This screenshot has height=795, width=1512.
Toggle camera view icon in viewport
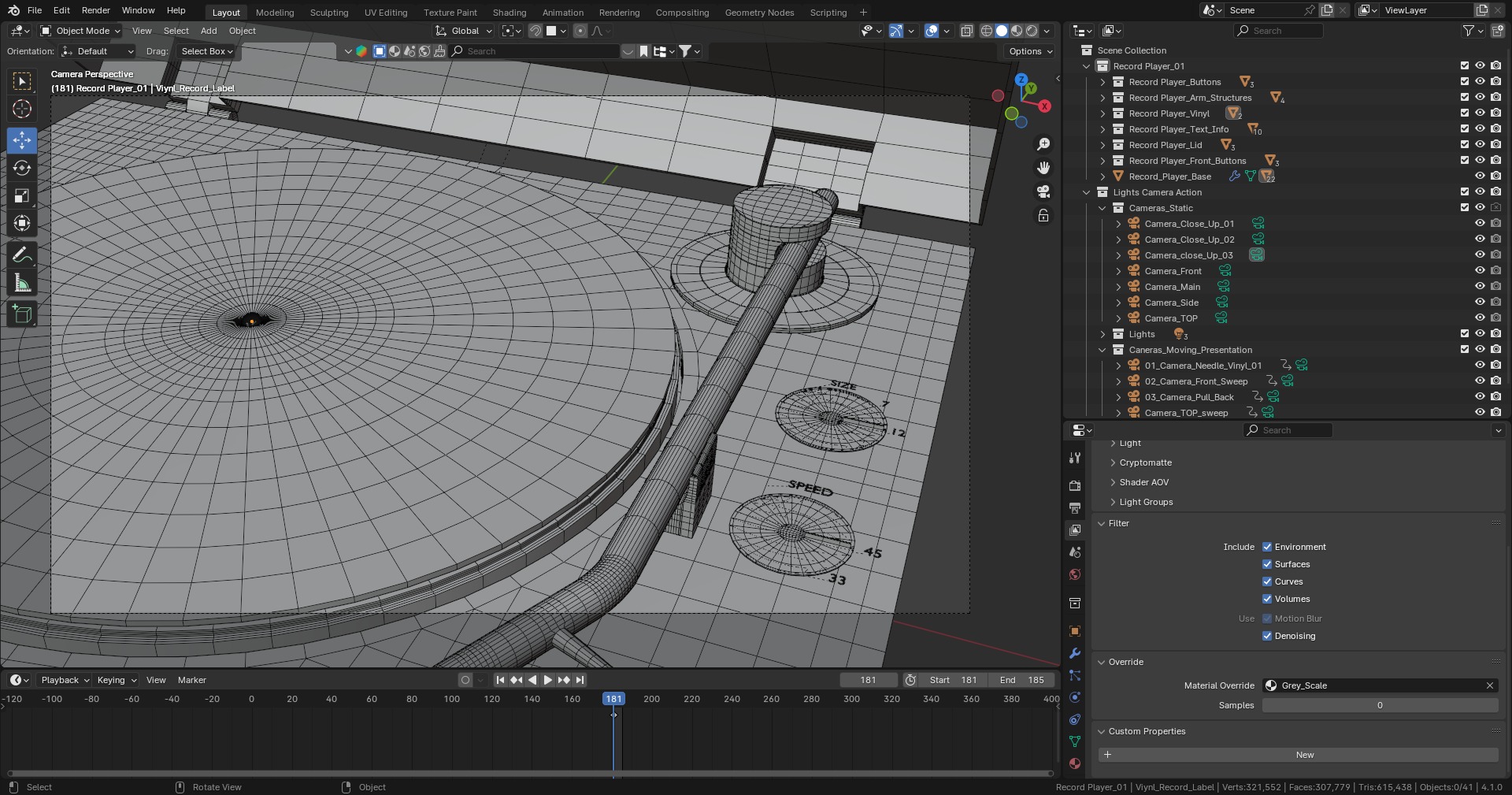pyautogui.click(x=1043, y=191)
